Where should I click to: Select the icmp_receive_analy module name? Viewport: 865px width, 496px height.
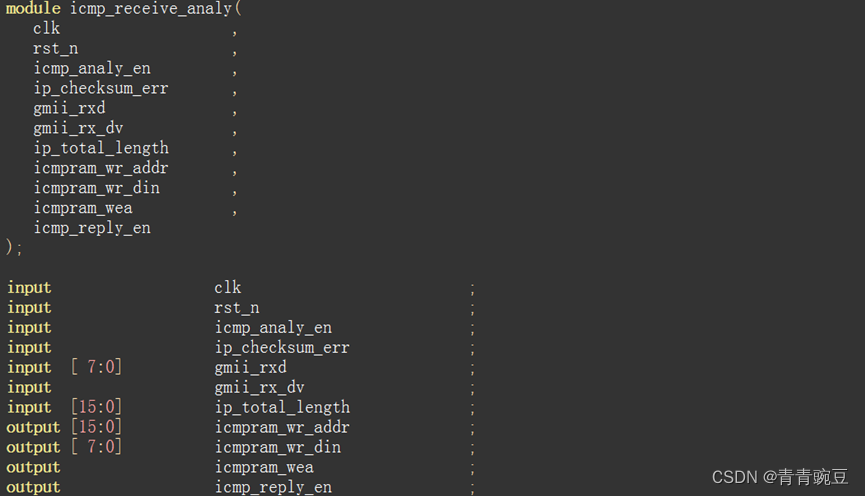pyautogui.click(x=151, y=9)
